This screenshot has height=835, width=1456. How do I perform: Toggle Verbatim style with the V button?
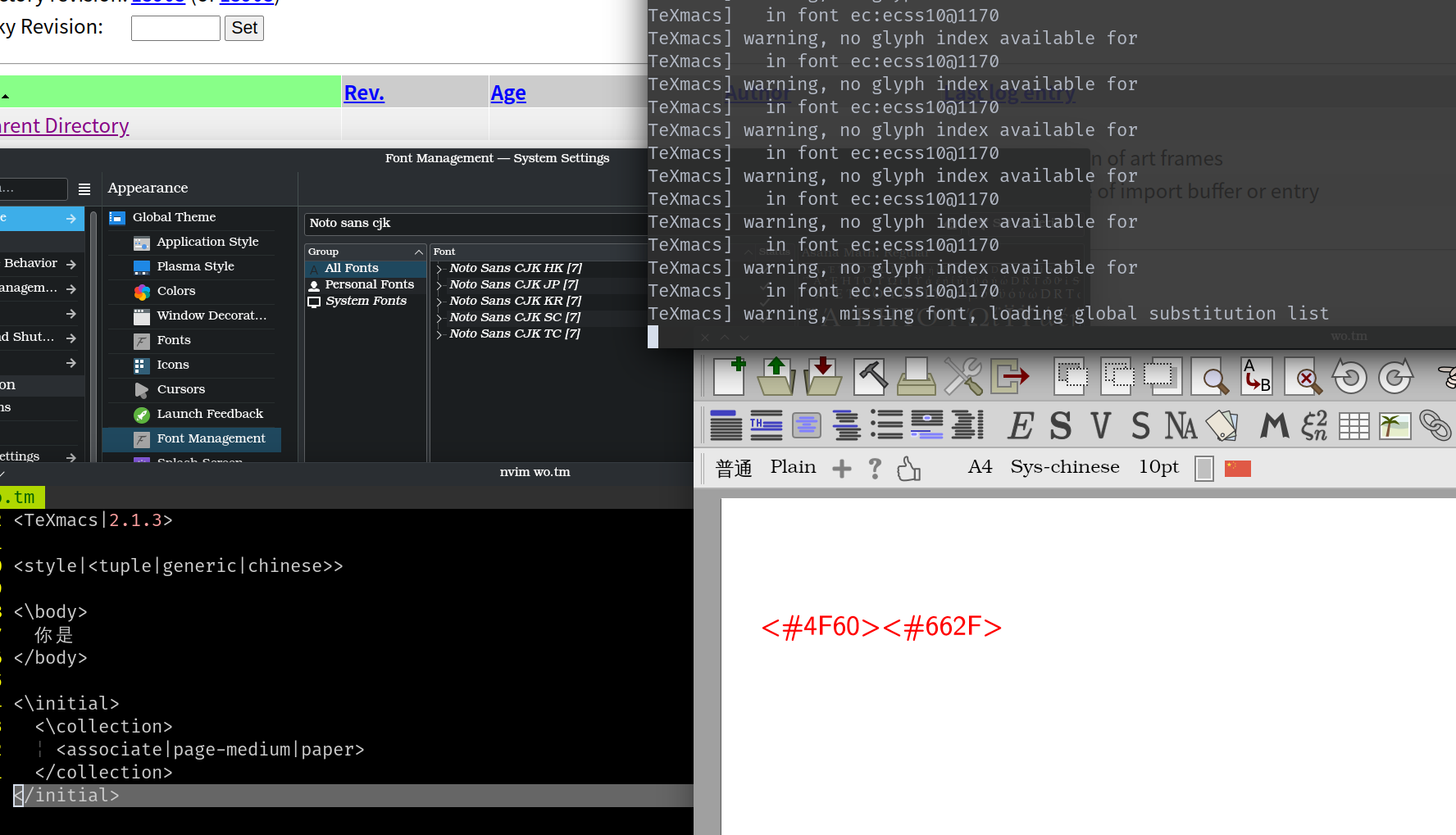click(1099, 425)
